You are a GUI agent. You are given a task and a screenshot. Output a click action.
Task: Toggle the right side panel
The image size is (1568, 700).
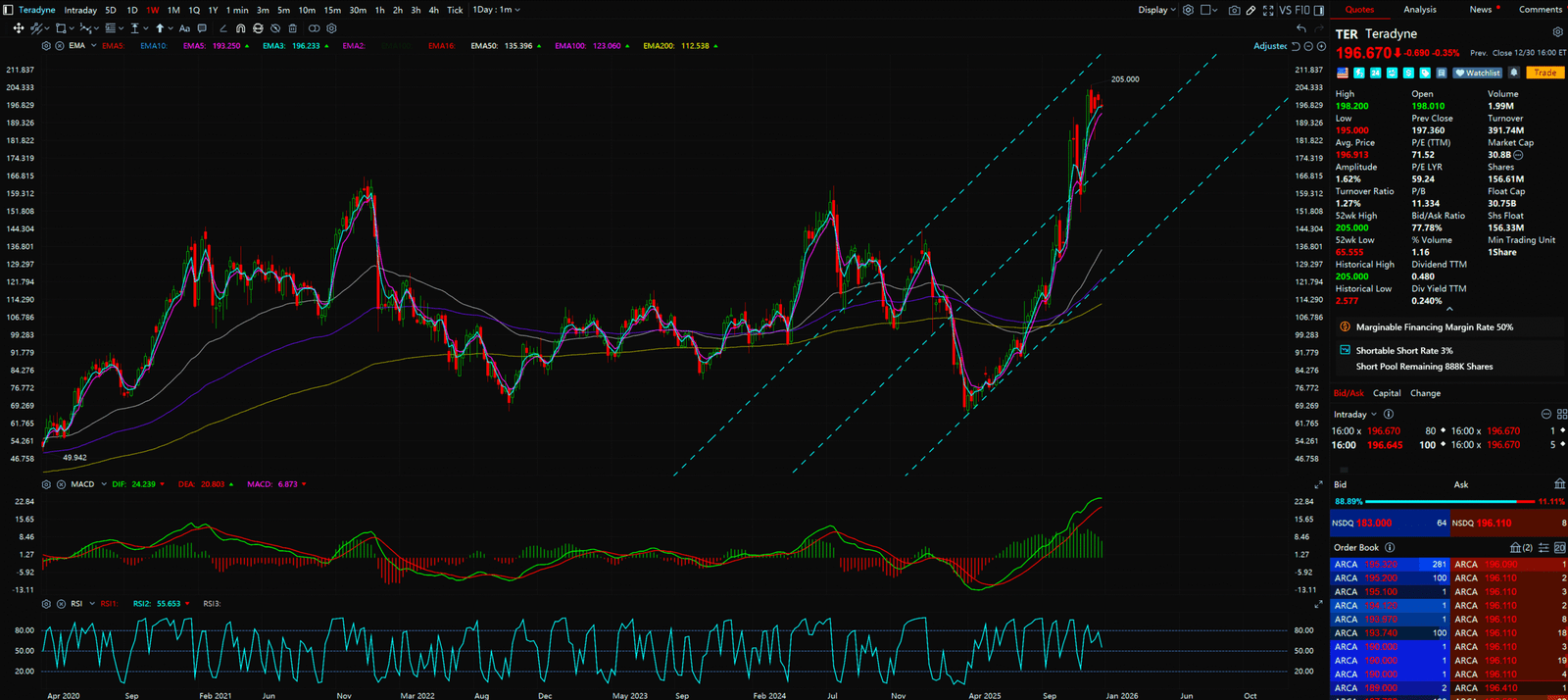click(1319, 10)
